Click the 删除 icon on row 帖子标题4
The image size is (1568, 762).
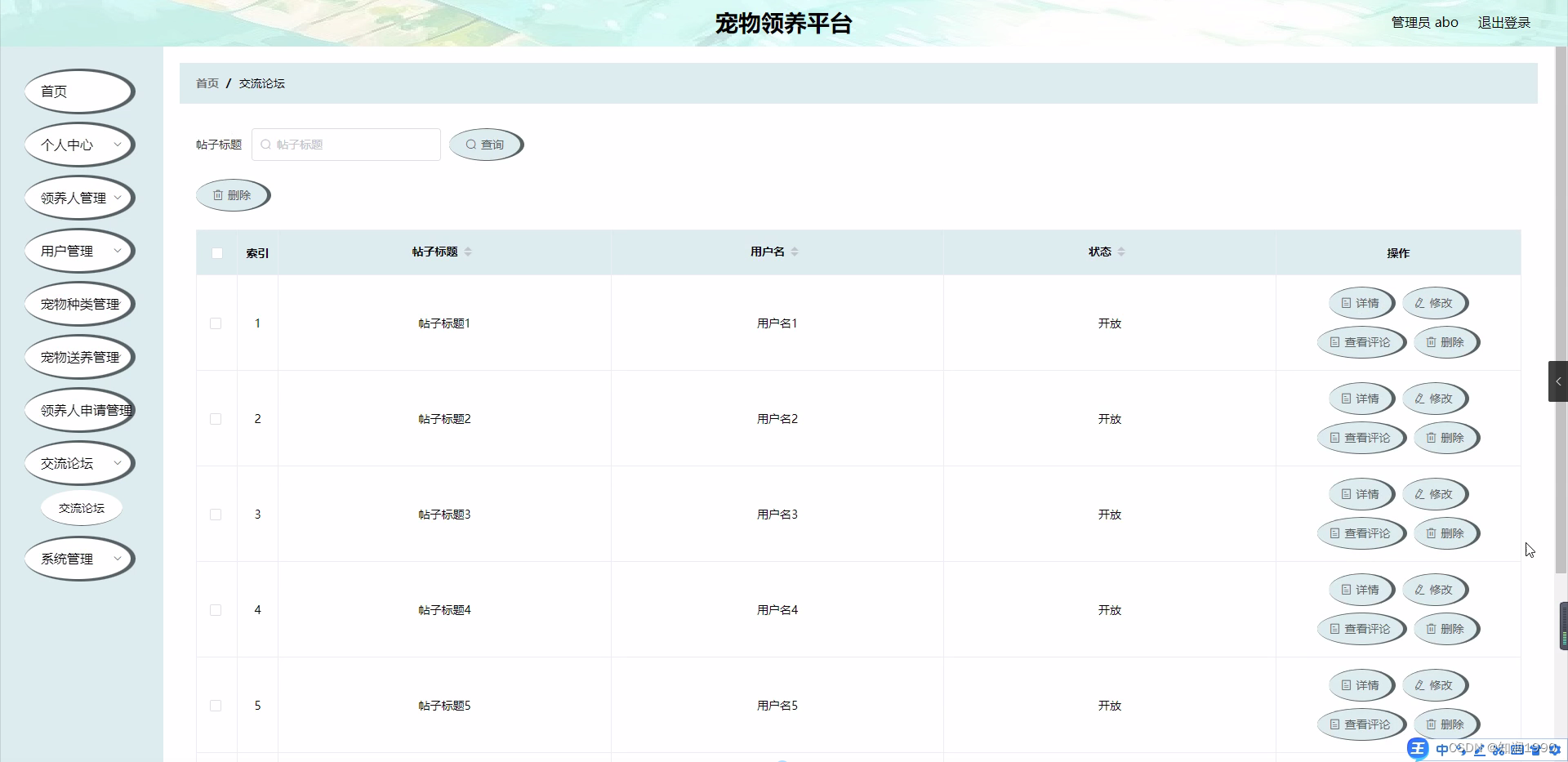click(x=1445, y=629)
